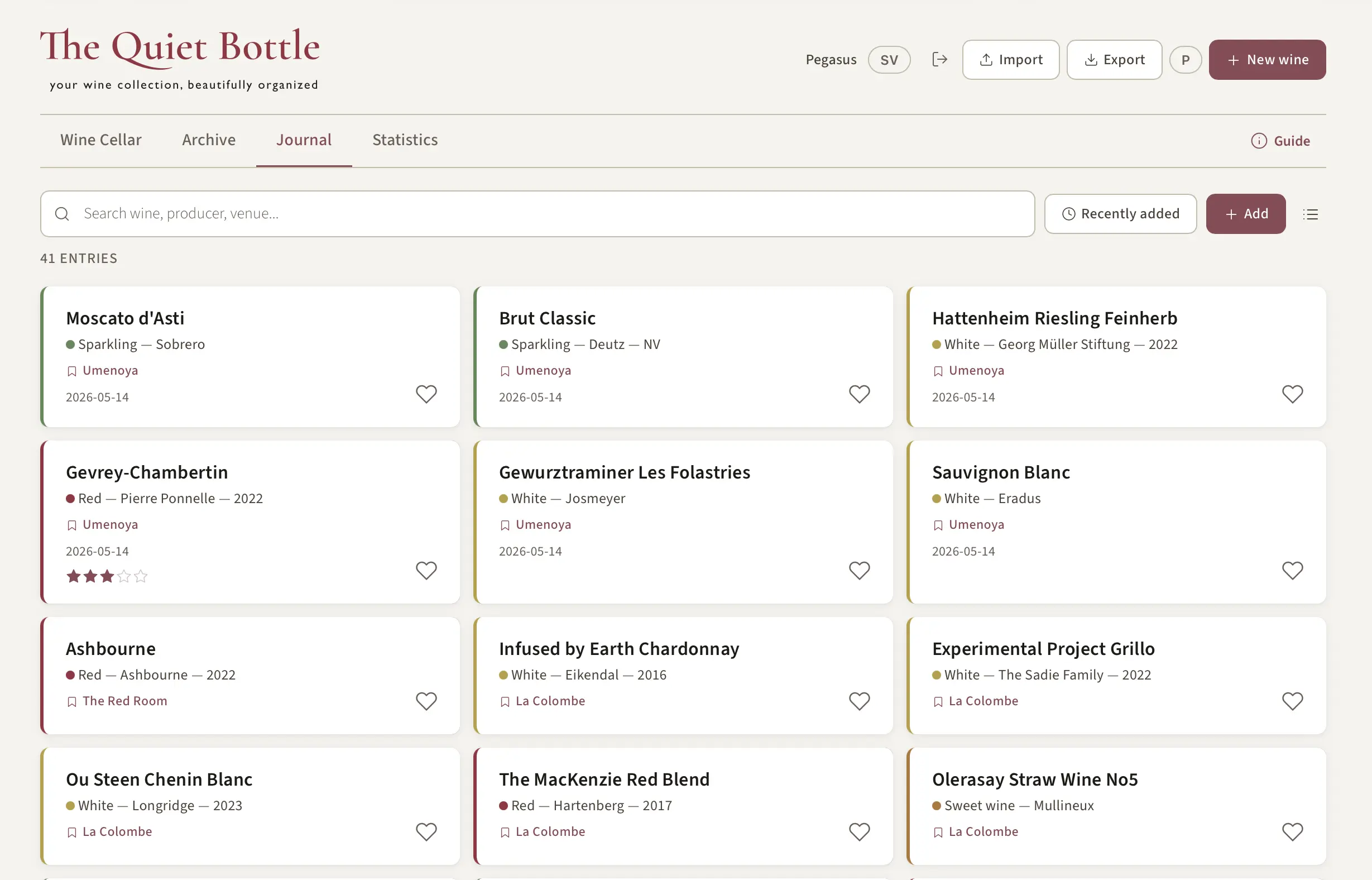Click the Experimental Project Grillo title

1043,649
